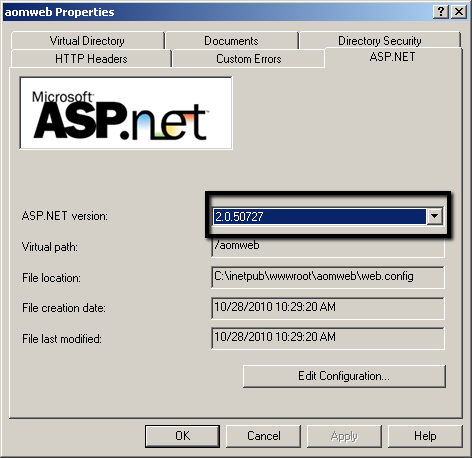Close the aomweb Properties window
472x458 pixels.
click(459, 12)
